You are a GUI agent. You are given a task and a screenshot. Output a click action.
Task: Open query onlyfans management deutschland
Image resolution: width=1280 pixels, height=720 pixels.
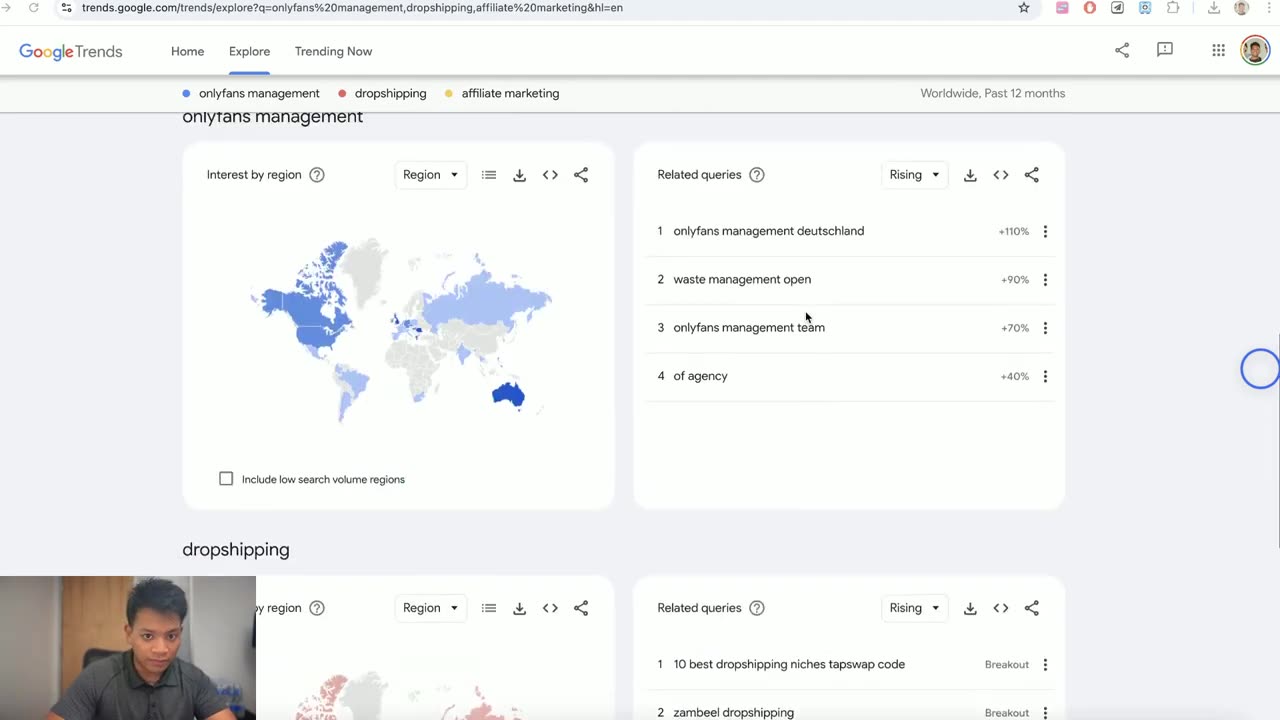coord(769,231)
